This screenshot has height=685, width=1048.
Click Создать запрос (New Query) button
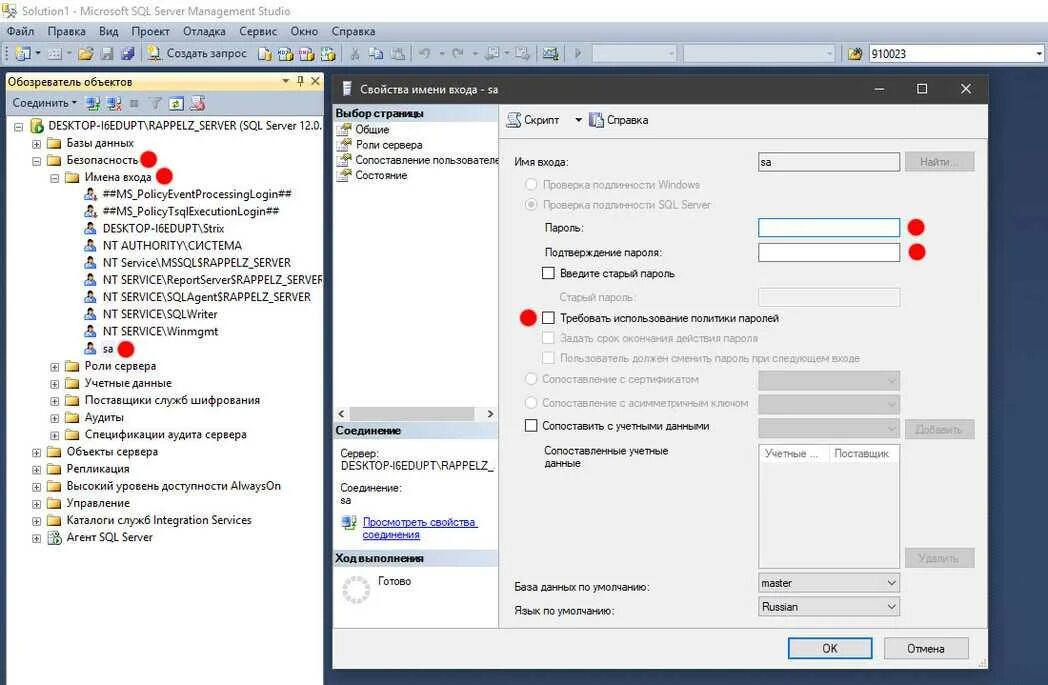(197, 53)
